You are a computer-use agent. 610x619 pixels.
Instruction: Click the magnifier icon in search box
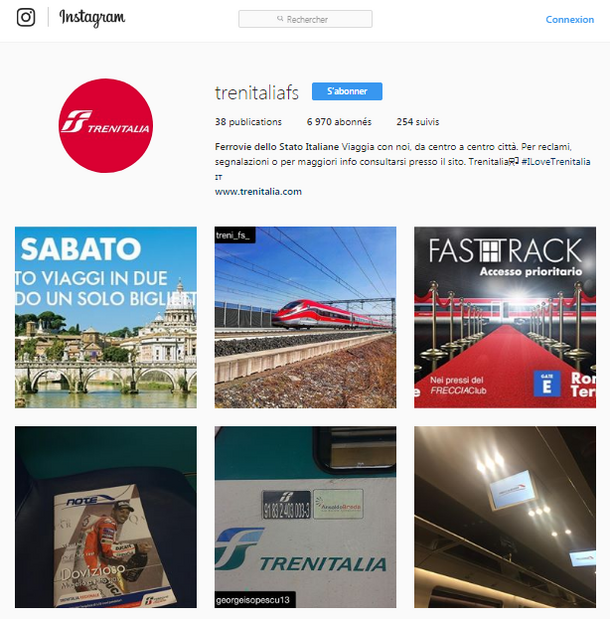[x=280, y=19]
